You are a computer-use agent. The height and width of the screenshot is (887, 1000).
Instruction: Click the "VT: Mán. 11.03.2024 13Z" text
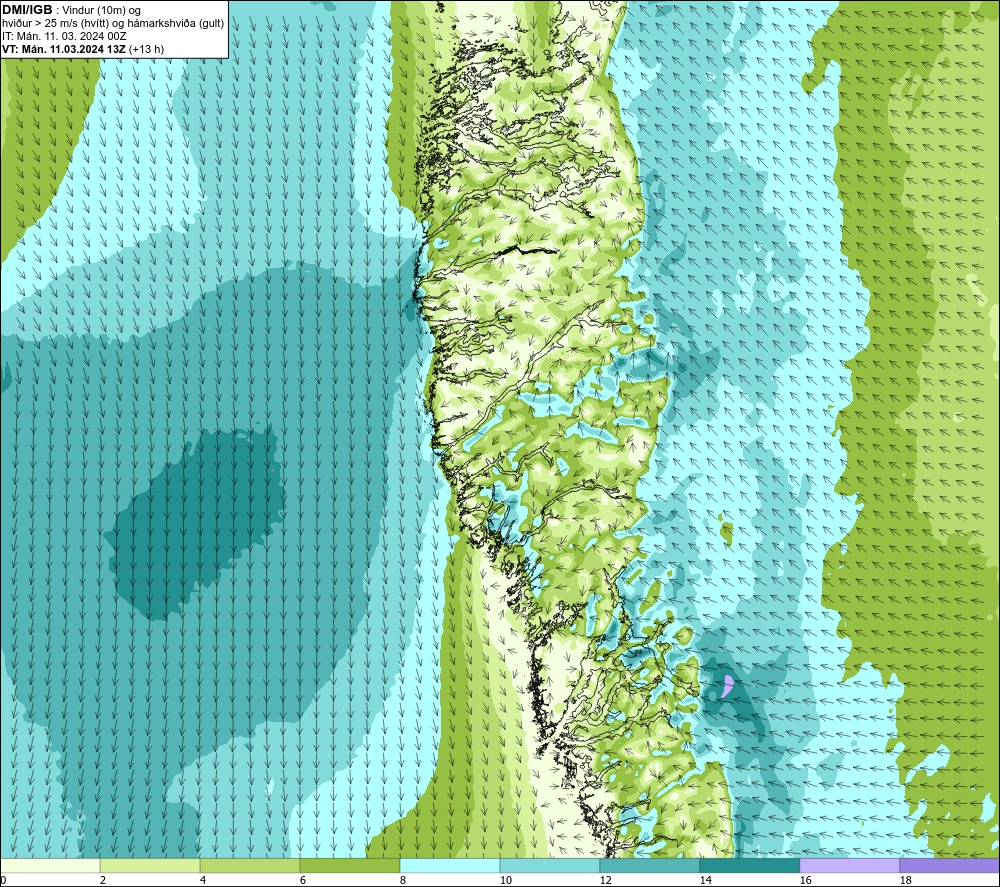coord(64,49)
